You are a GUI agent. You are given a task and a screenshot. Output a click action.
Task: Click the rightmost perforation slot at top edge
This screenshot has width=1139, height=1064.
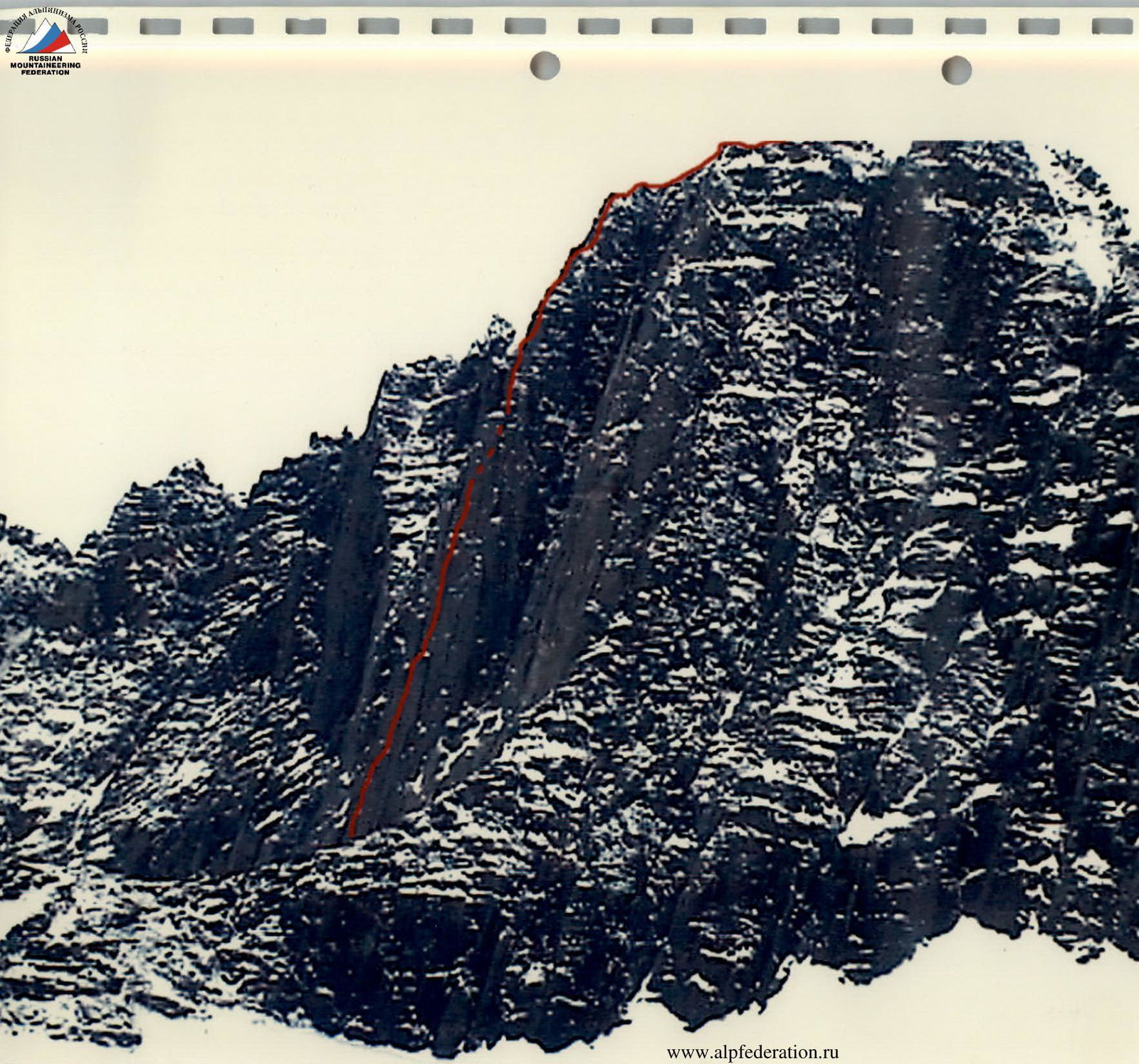pos(1112,26)
